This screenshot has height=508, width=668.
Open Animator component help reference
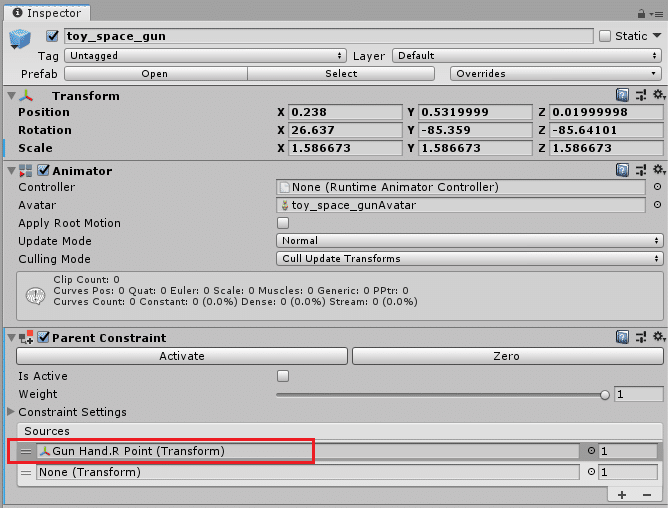pyautogui.click(x=622, y=170)
